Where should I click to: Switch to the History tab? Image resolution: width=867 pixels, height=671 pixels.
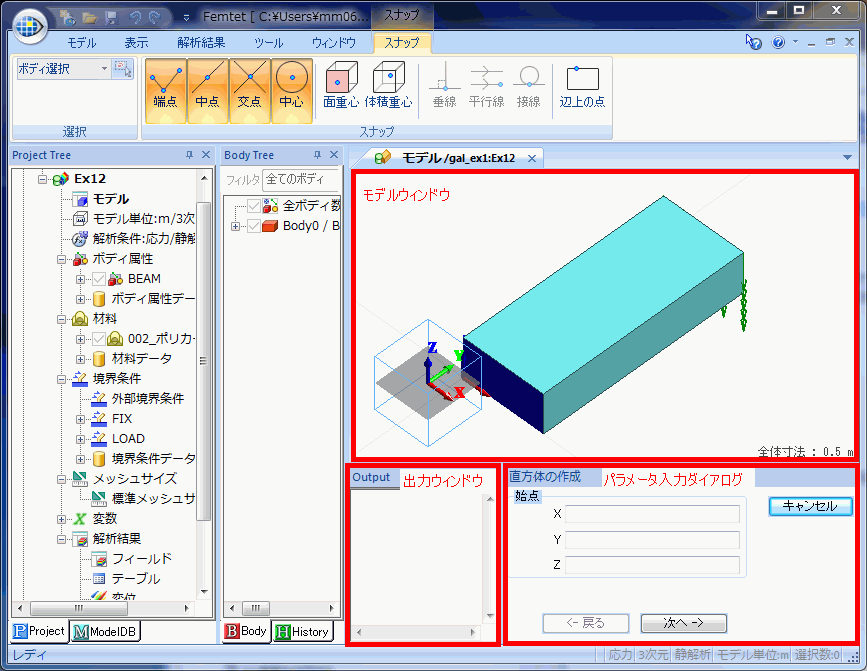click(x=302, y=631)
